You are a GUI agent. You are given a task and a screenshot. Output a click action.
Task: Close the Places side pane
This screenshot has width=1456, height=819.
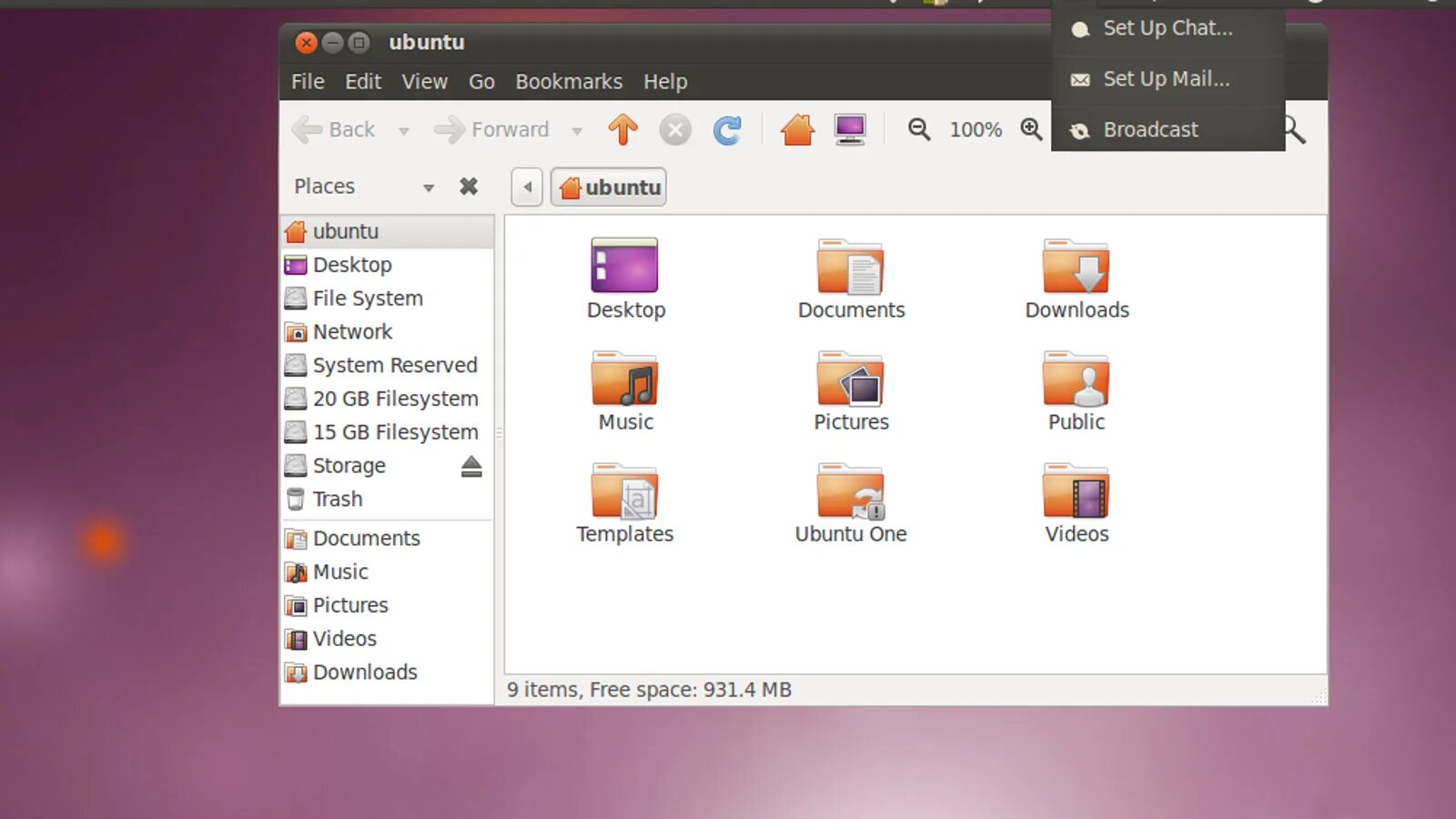tap(469, 187)
